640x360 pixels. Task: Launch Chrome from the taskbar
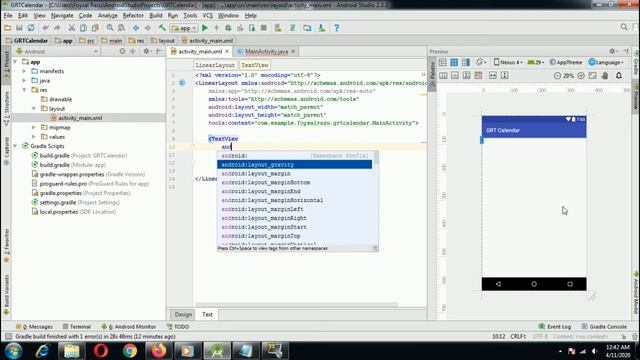pos(130,351)
